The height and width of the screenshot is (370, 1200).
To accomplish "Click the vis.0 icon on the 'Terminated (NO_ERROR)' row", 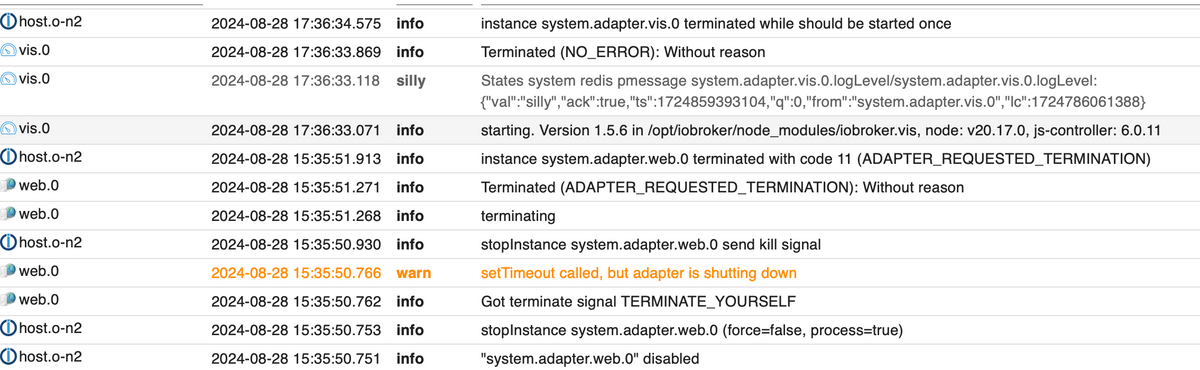I will [9, 50].
